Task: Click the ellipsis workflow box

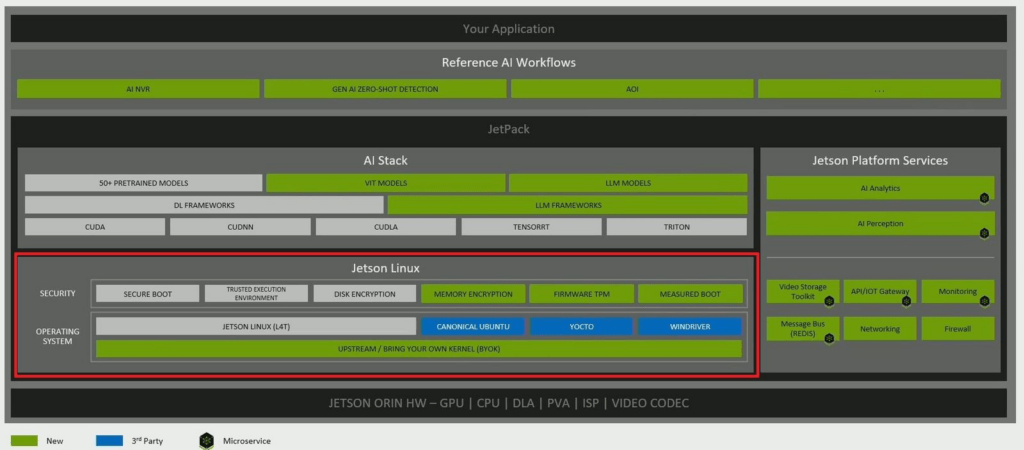Action: coord(879,89)
